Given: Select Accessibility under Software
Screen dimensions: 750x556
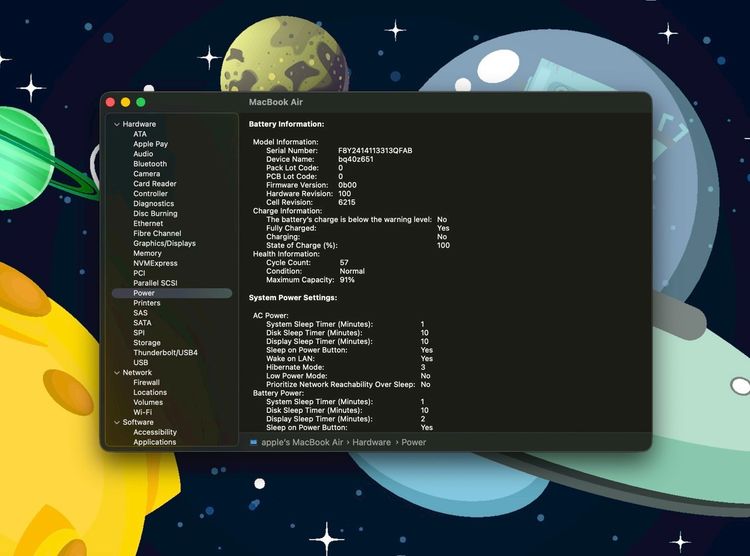Looking at the screenshot, I should pyautogui.click(x=154, y=432).
